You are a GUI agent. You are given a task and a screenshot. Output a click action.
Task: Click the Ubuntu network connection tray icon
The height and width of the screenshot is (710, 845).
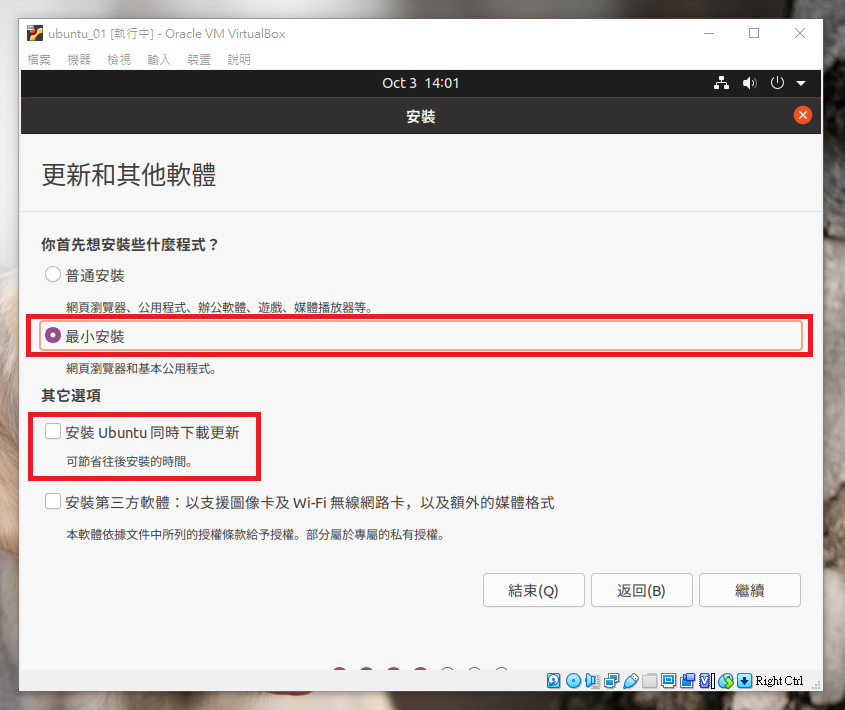(721, 83)
